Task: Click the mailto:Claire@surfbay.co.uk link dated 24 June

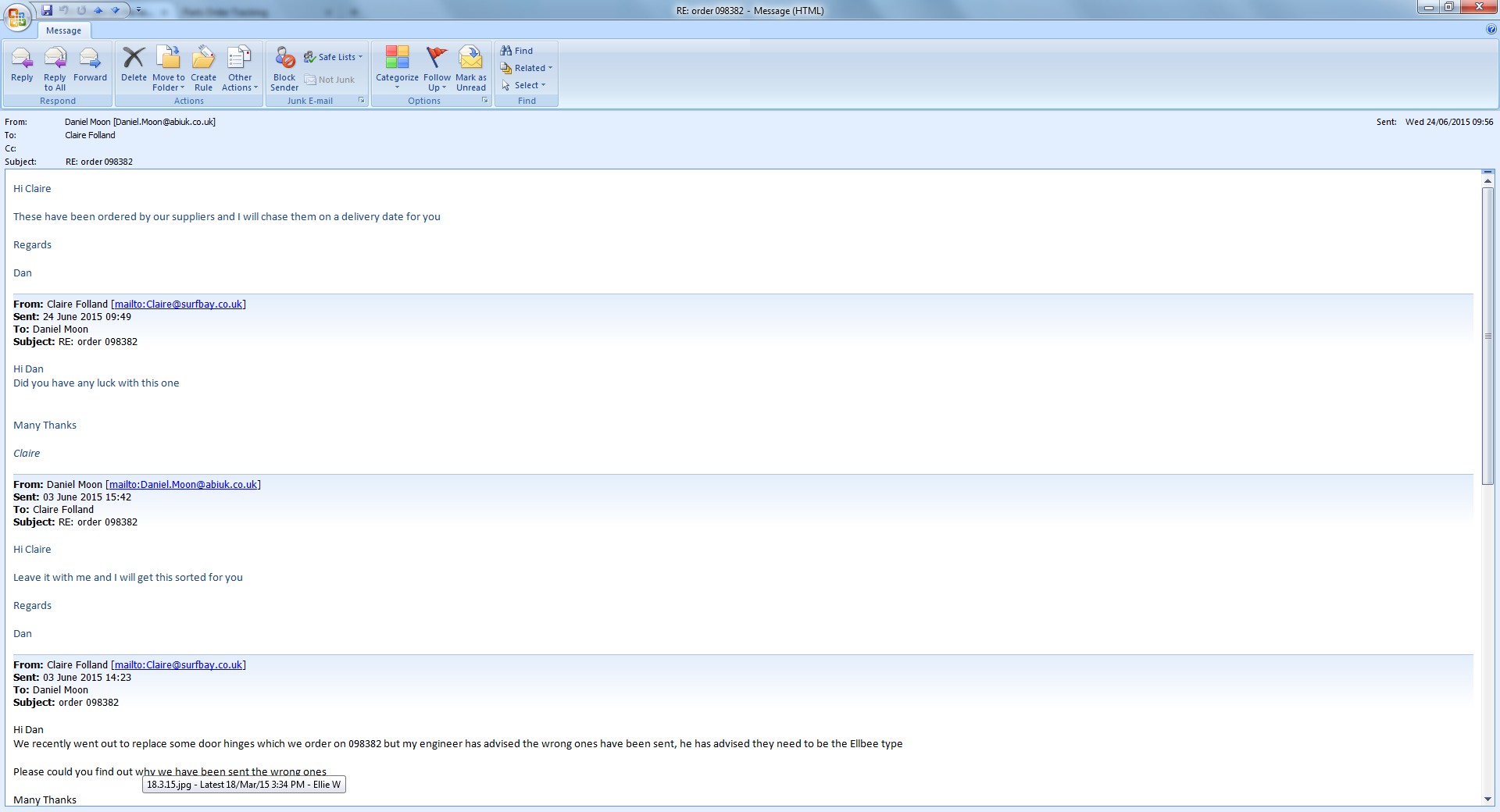Action: 178,304
